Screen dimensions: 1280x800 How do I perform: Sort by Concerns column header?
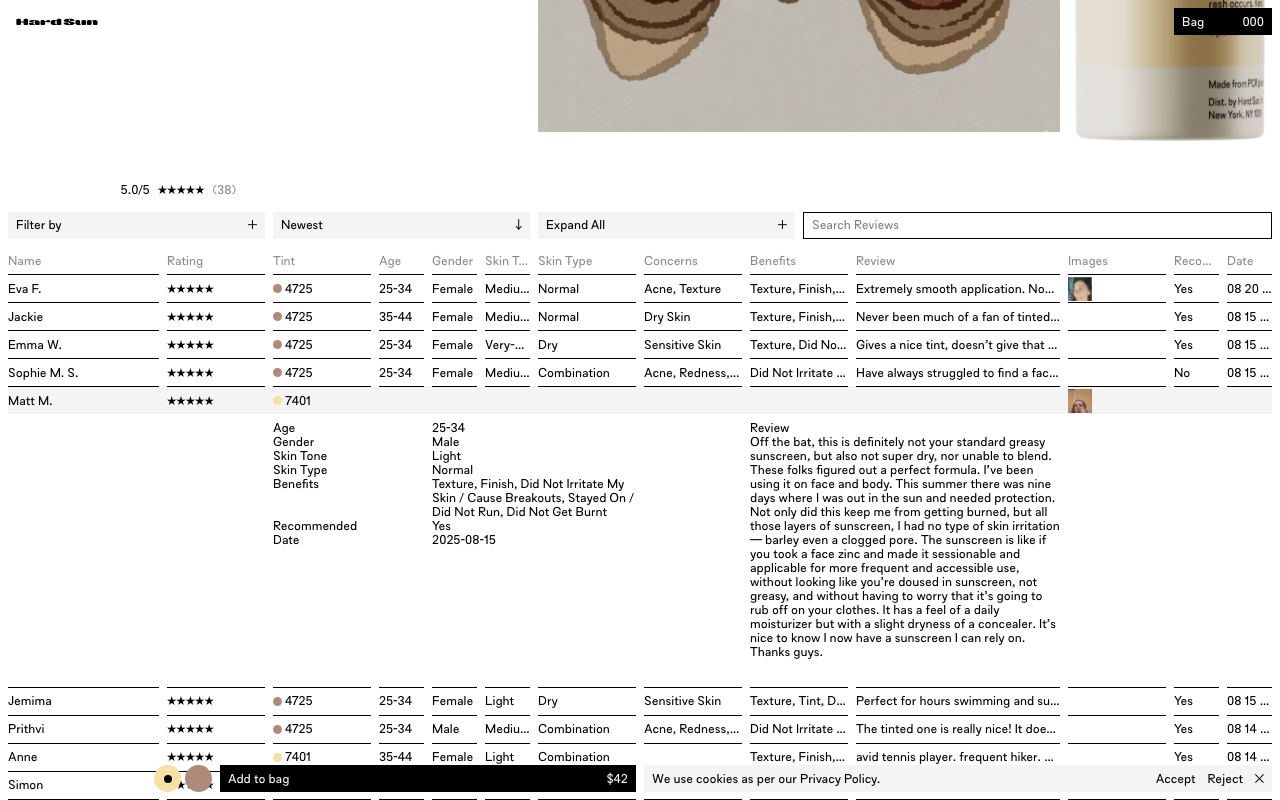[x=671, y=261]
